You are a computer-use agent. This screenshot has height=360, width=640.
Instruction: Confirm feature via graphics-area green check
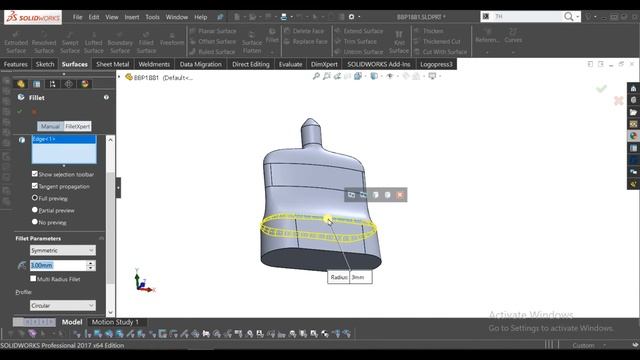(601, 89)
